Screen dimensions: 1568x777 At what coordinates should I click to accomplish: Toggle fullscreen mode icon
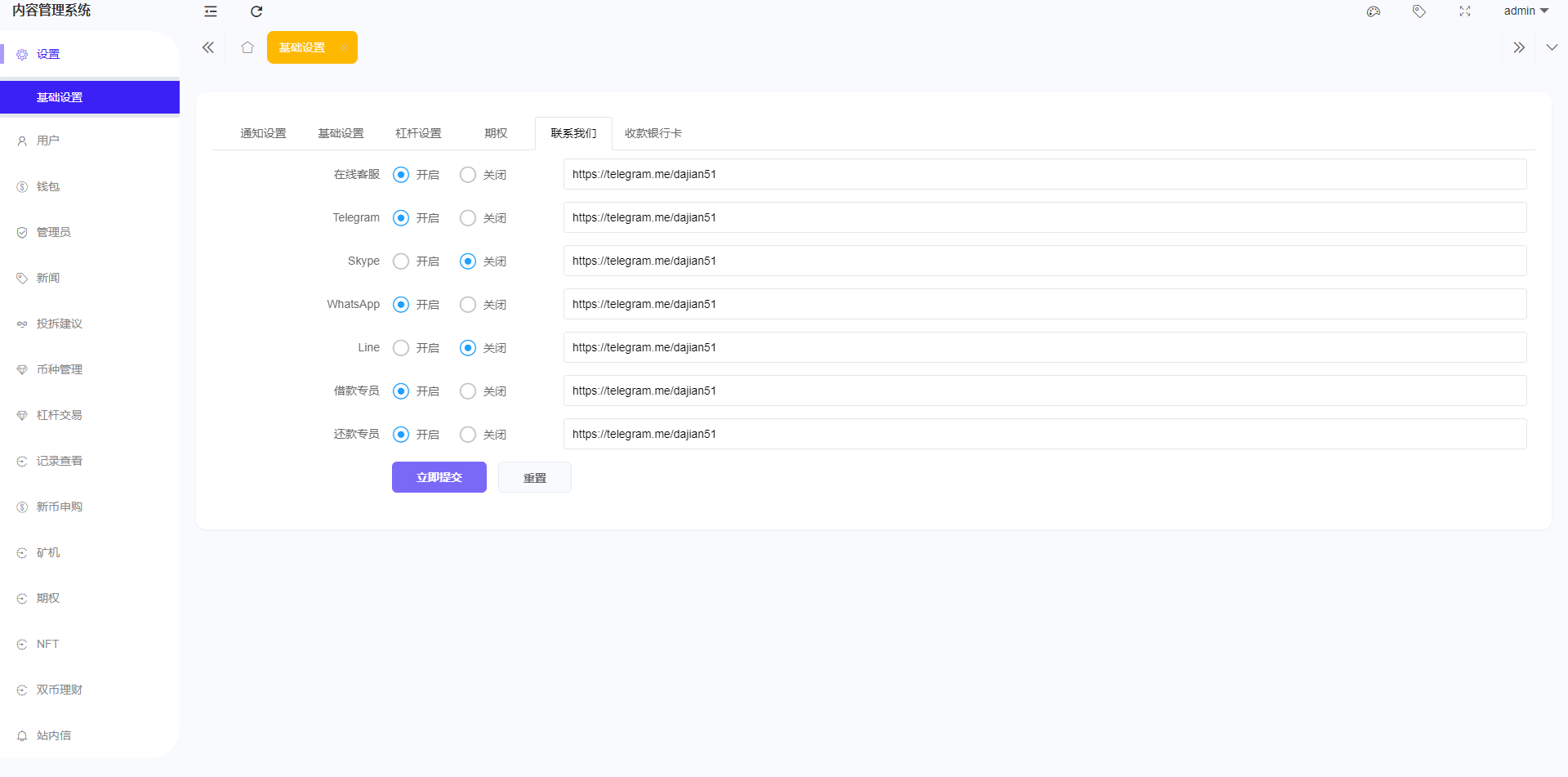click(1465, 11)
